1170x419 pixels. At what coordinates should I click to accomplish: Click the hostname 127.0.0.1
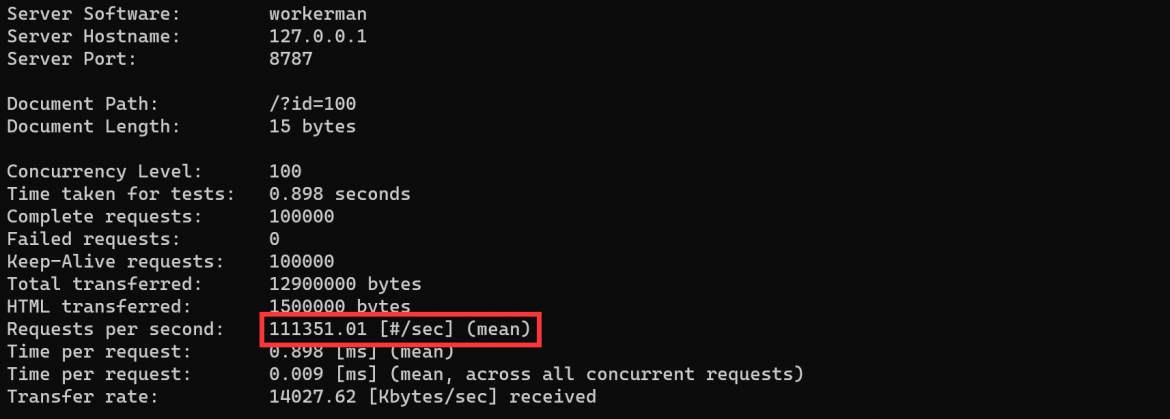coord(318,37)
